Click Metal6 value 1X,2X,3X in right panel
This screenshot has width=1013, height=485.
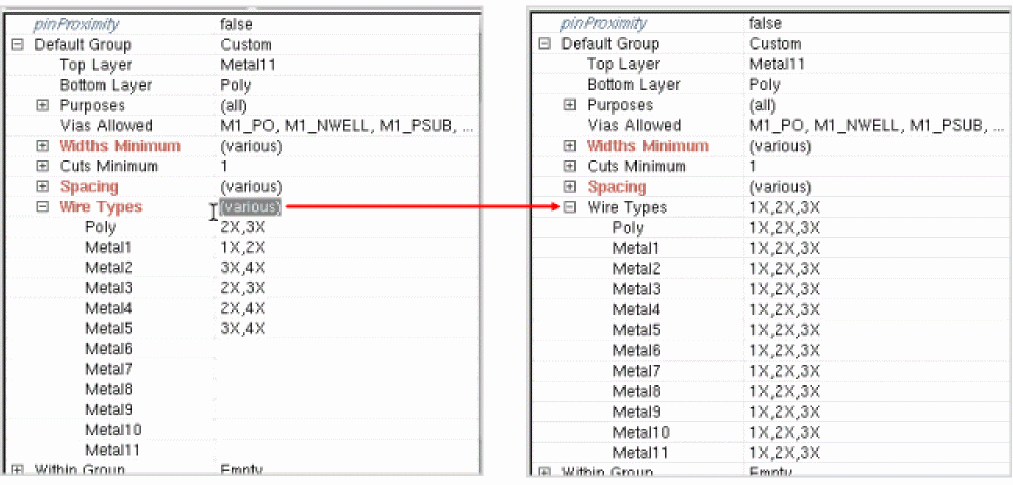(784, 350)
